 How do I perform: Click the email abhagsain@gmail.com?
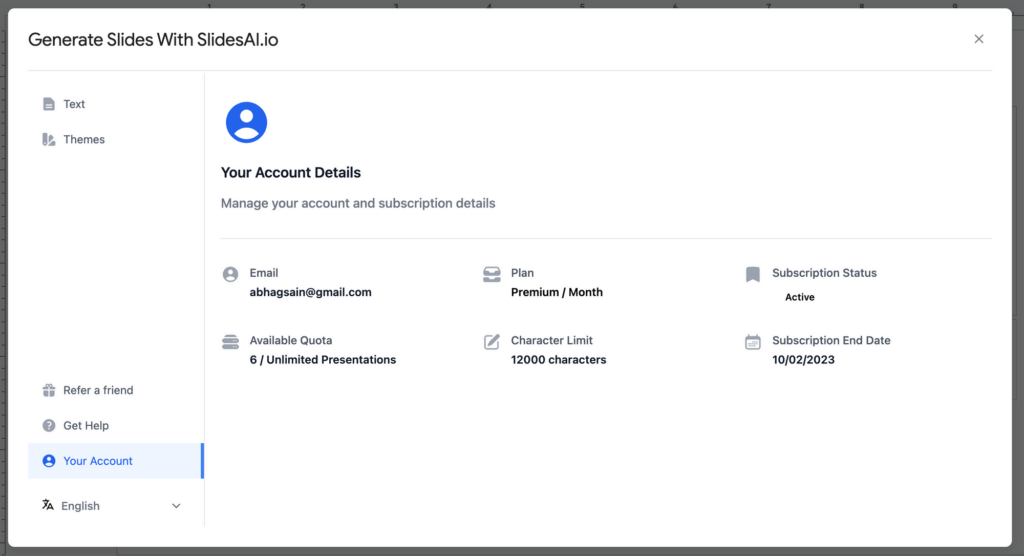(310, 292)
